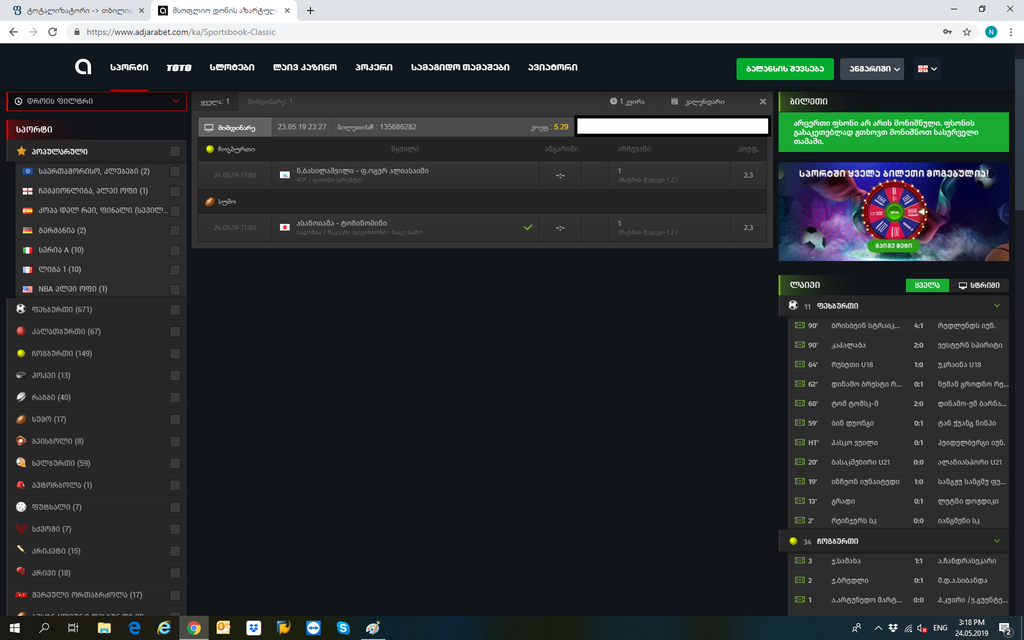This screenshot has width=1024, height=640.
Task: Tick the checkbox for ჰოკეი (13)
Action: (x=175, y=376)
